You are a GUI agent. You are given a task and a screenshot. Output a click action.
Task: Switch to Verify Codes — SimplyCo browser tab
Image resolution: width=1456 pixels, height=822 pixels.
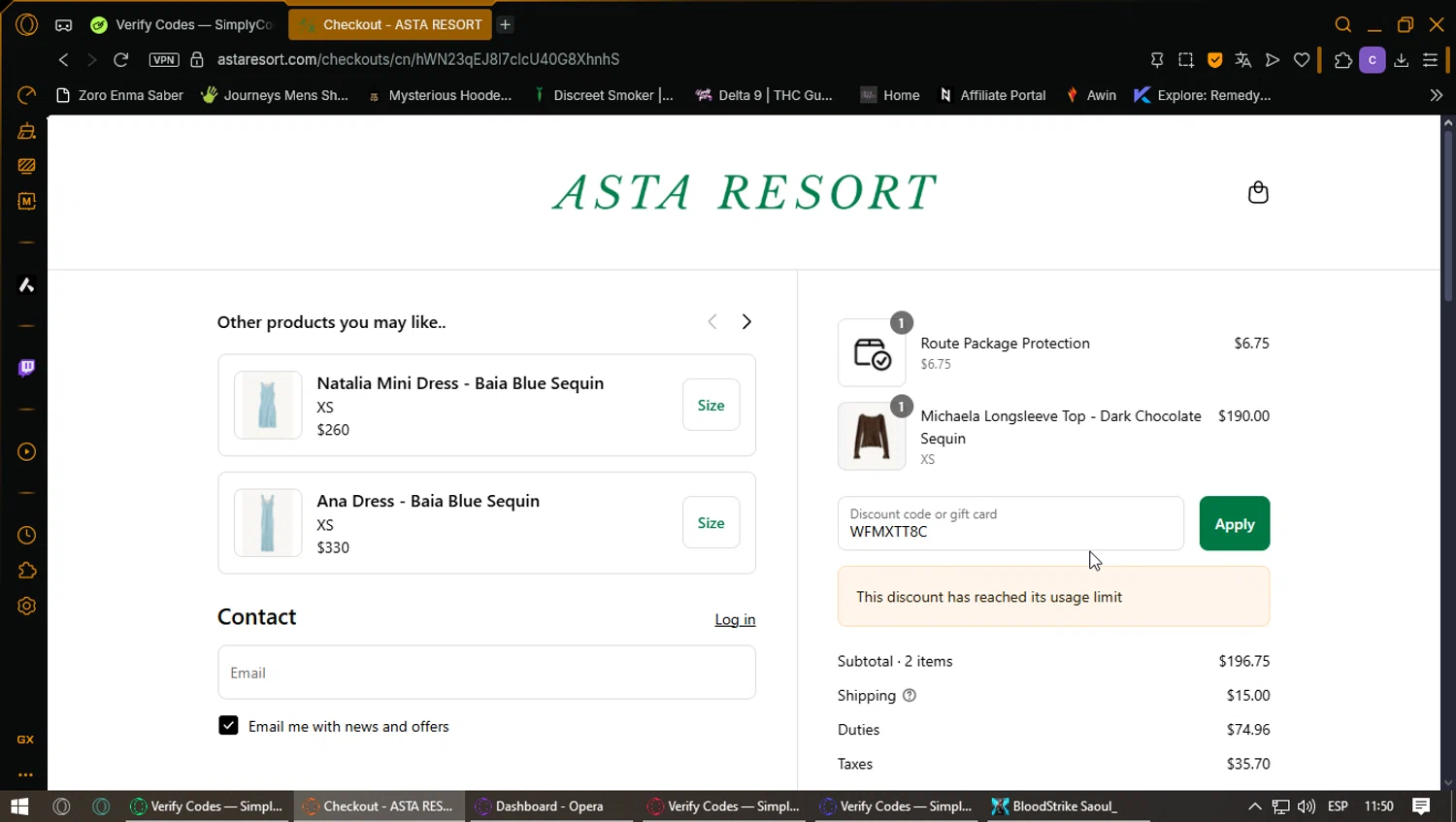[x=181, y=24]
